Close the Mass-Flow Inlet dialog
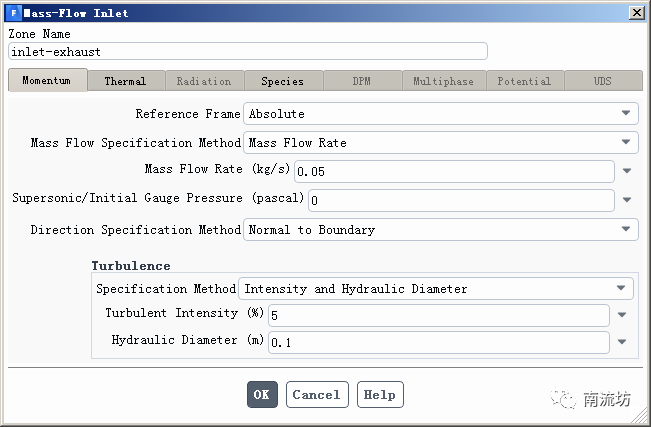This screenshot has width=651, height=427. coord(636,13)
